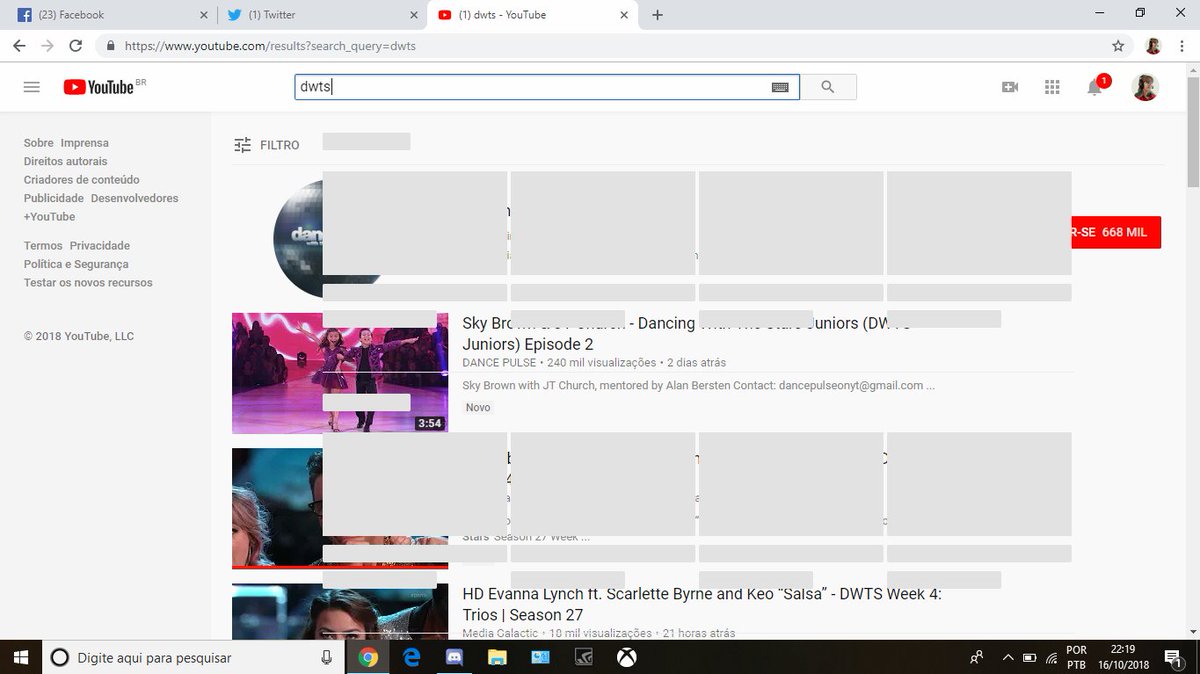Open Testar os novos recursos link
Image resolution: width=1200 pixels, height=674 pixels.
[x=88, y=283]
